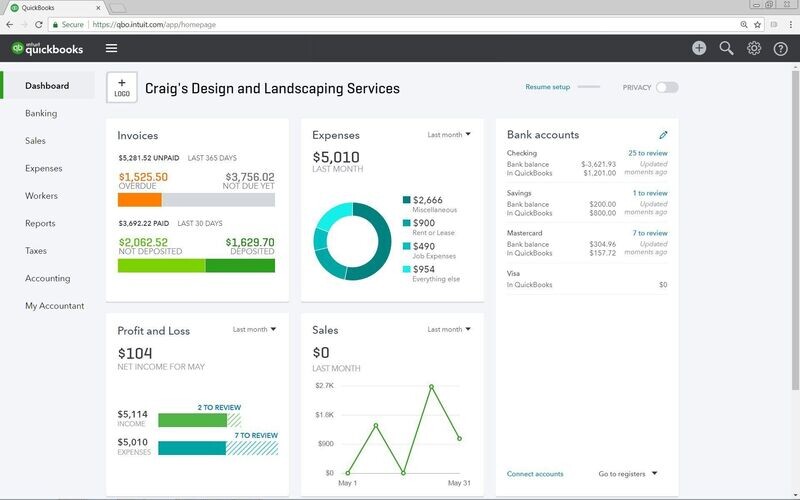Open Taxes in sidebar
Screen dimensions: 800x500
pos(36,251)
